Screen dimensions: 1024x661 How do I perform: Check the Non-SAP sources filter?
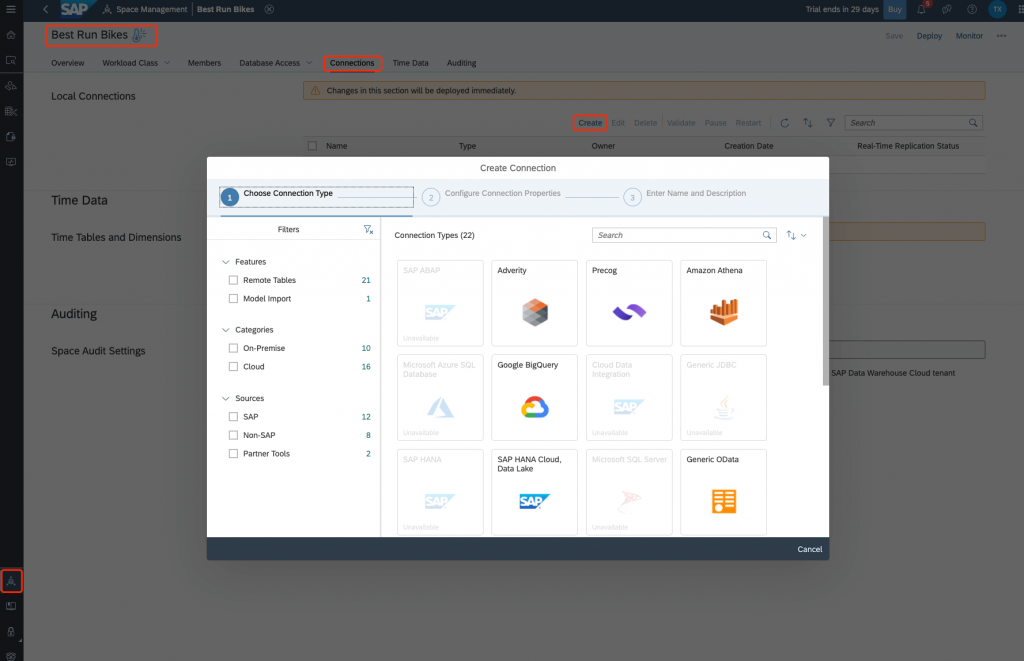(x=233, y=435)
